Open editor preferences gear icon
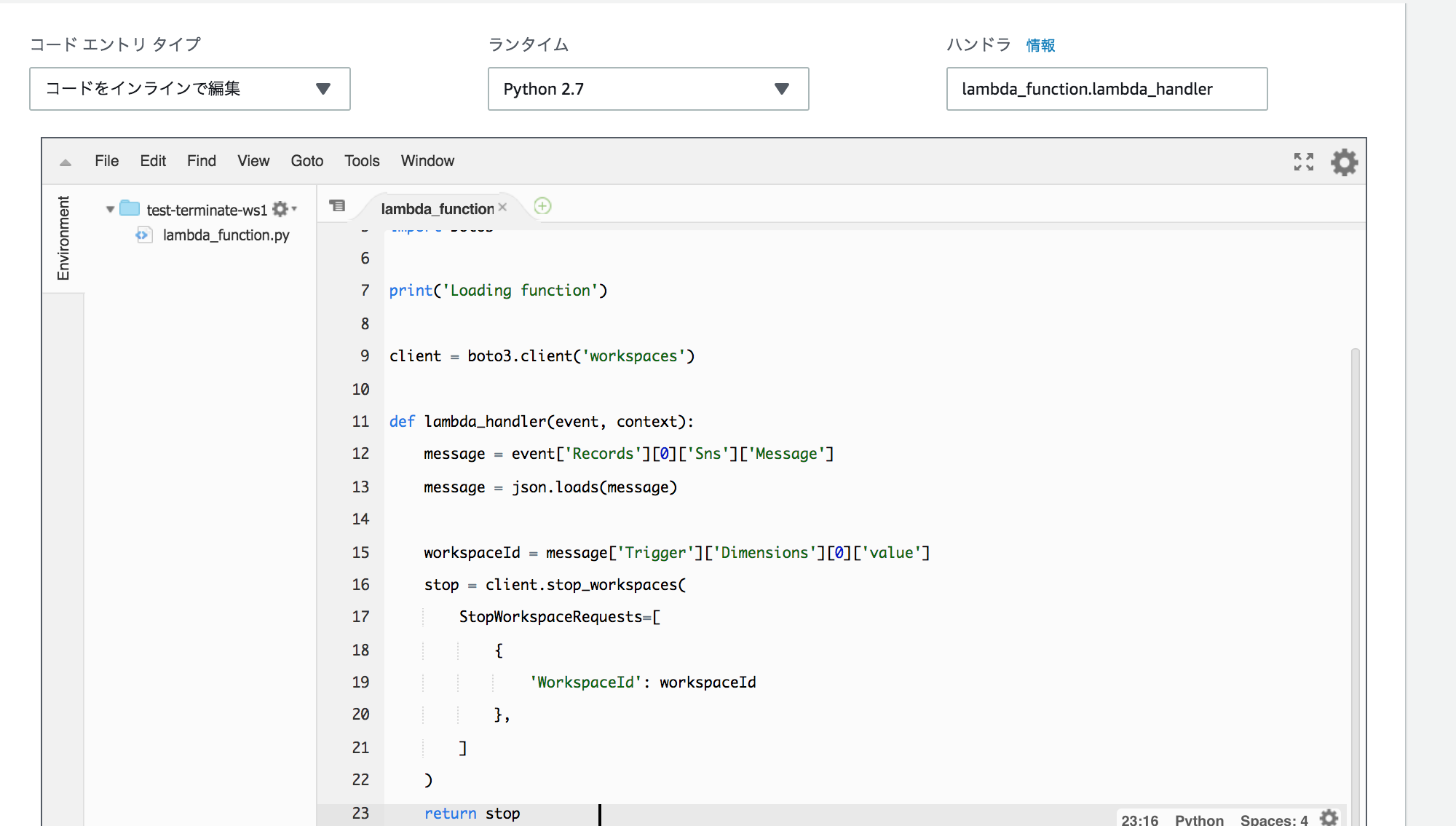The height and width of the screenshot is (826, 1456). pos(1345,162)
